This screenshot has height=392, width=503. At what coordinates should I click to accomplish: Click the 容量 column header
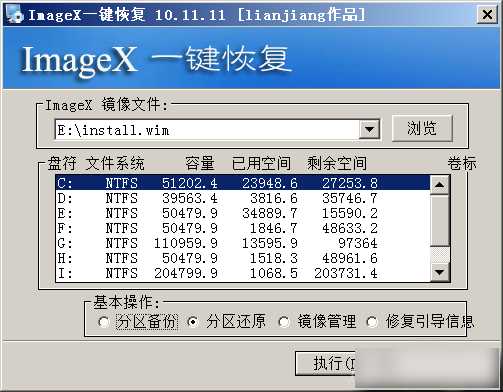(200, 164)
